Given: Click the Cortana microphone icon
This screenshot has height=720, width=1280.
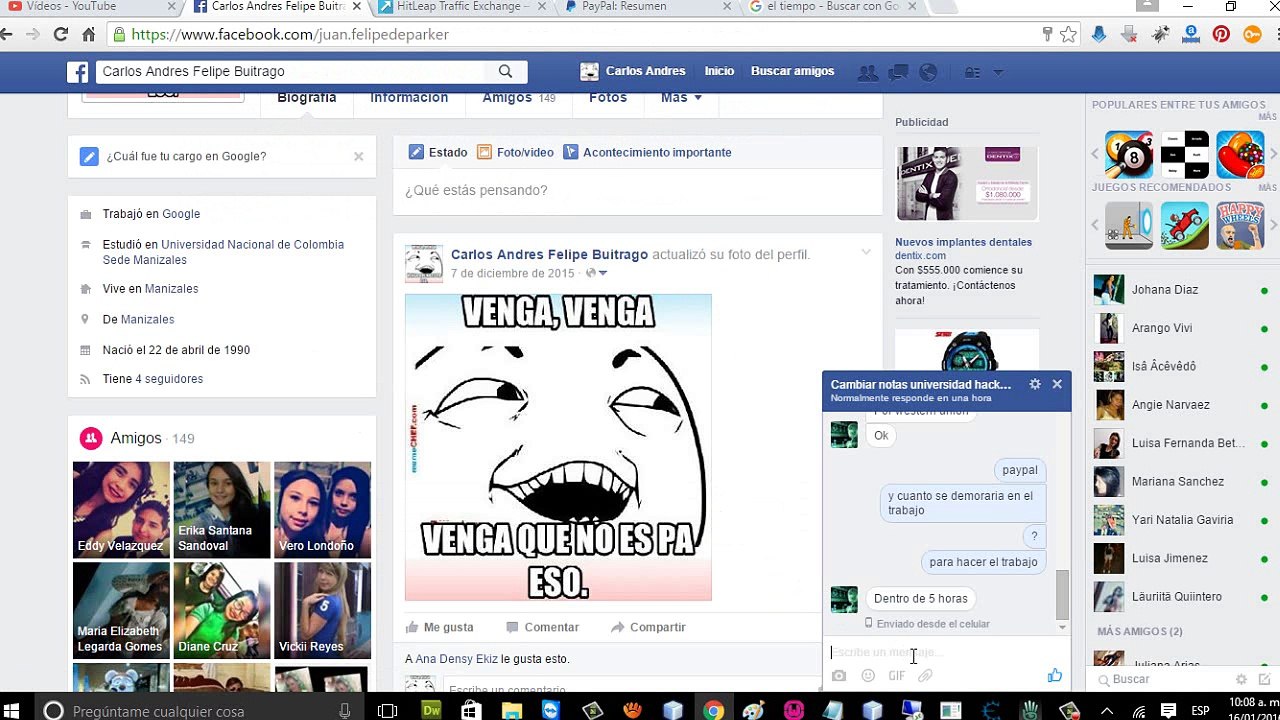Looking at the screenshot, I should [x=345, y=711].
